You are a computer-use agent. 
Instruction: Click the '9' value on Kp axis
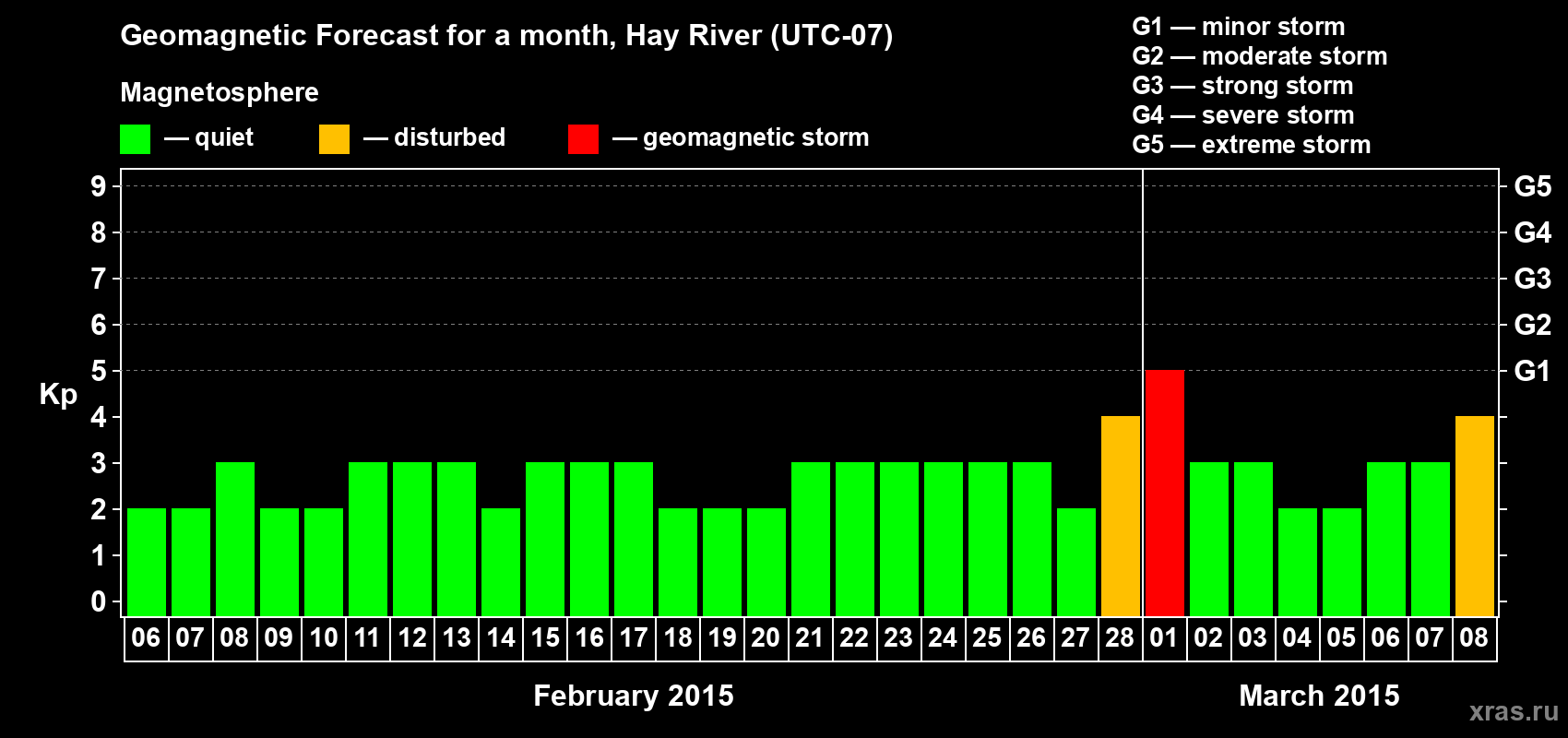pyautogui.click(x=99, y=186)
